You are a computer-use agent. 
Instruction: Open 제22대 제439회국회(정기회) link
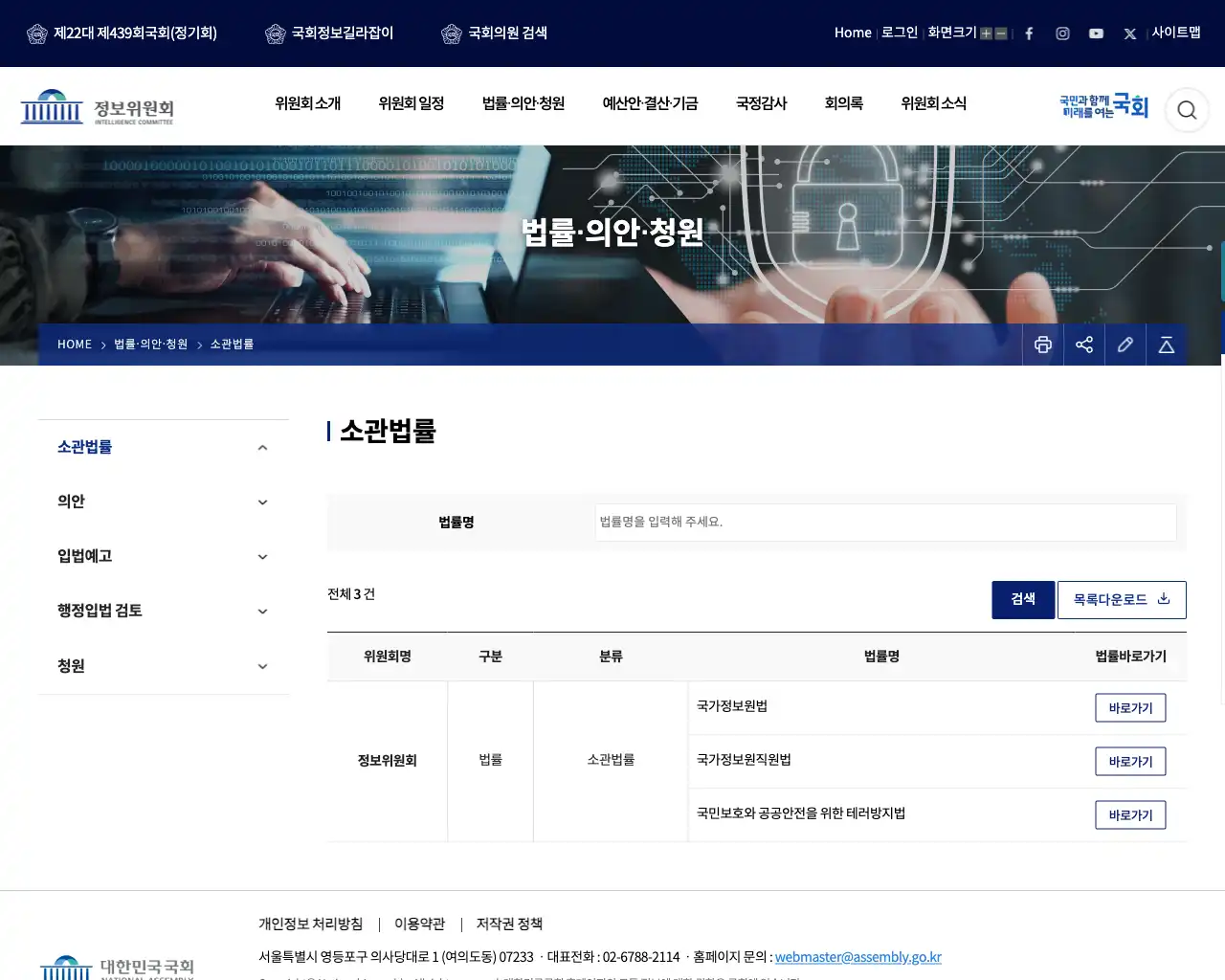(x=122, y=33)
